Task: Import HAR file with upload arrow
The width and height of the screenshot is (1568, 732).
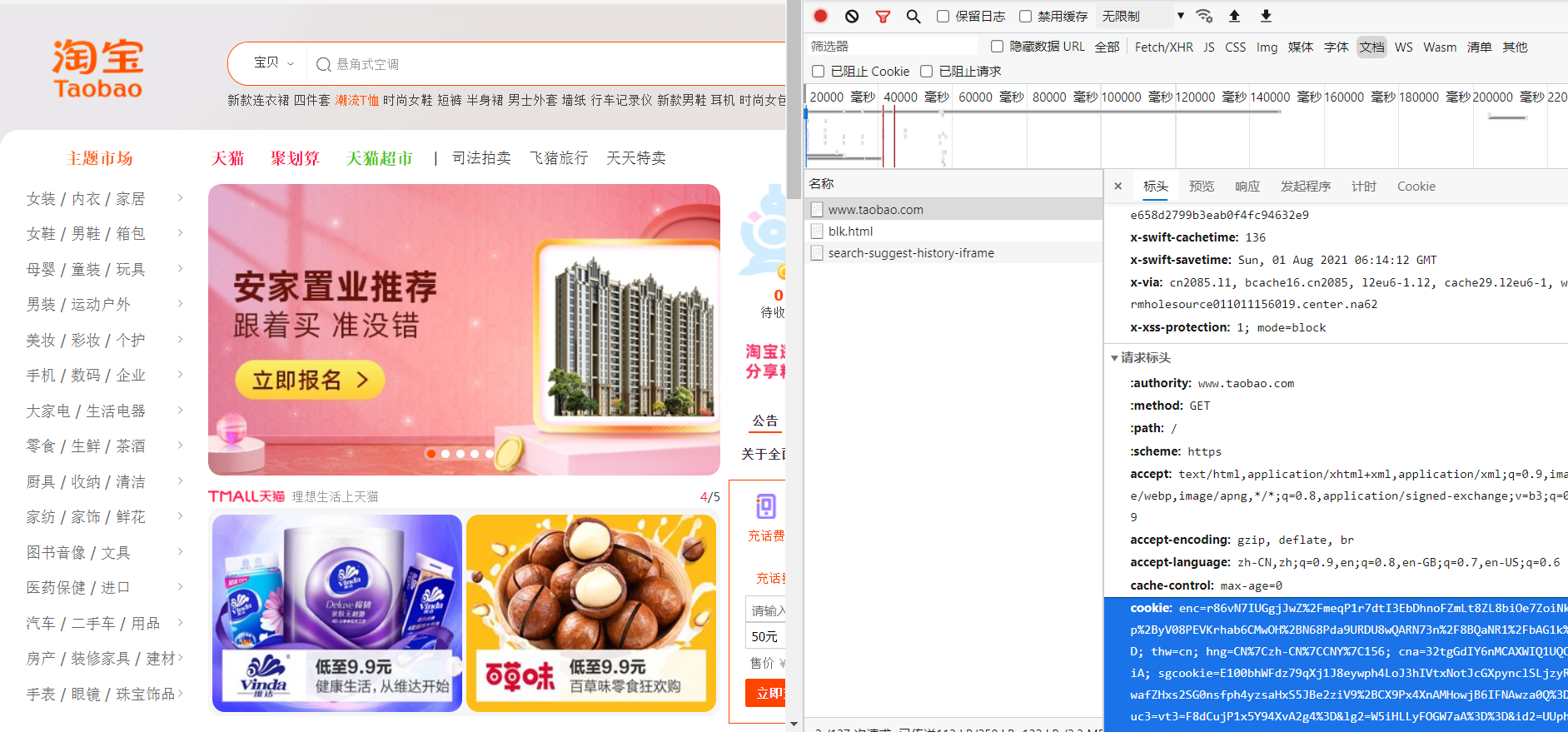Action: tap(1235, 16)
